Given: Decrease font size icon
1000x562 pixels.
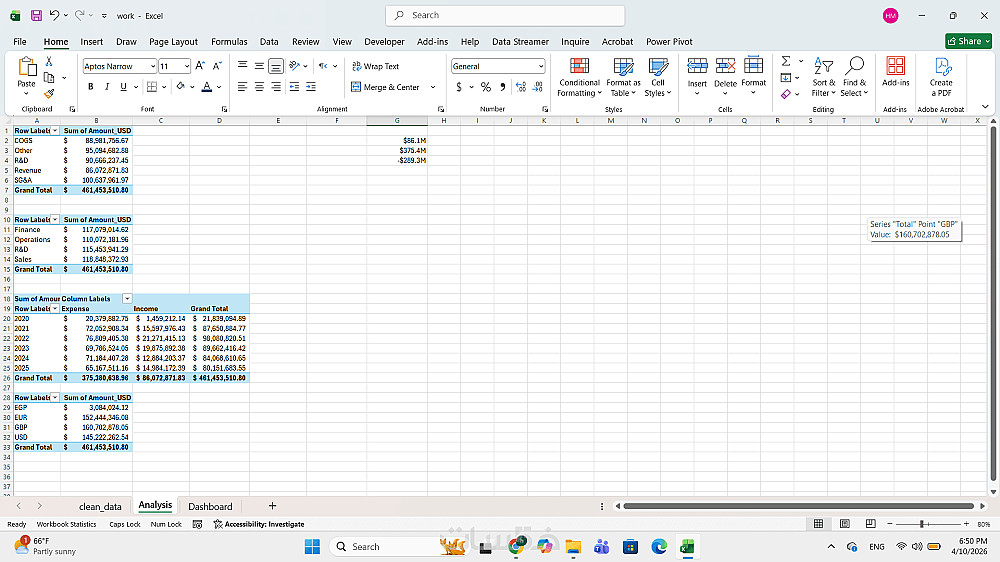Looking at the screenshot, I should [x=217, y=66].
